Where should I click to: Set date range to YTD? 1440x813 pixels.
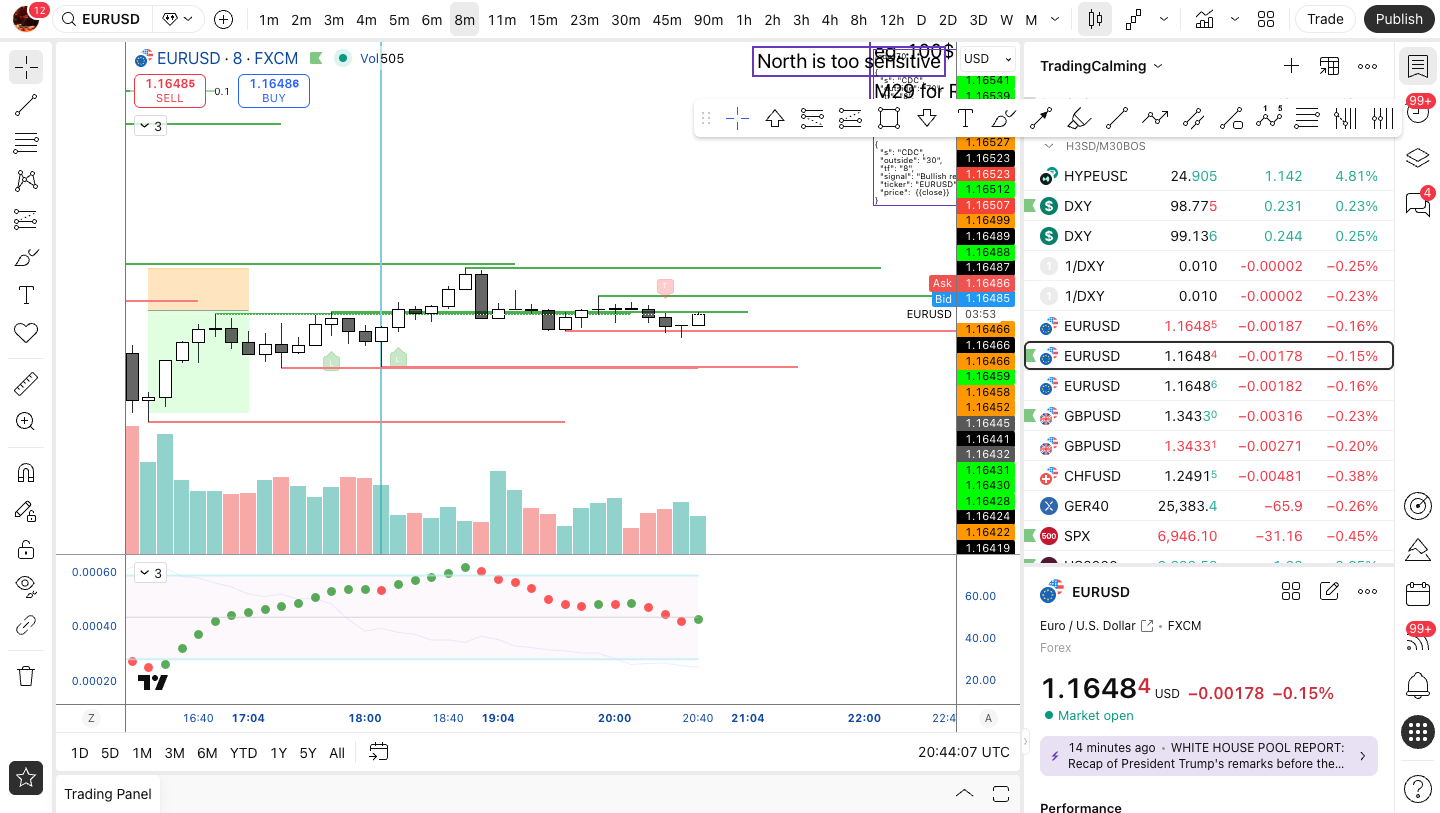point(243,753)
